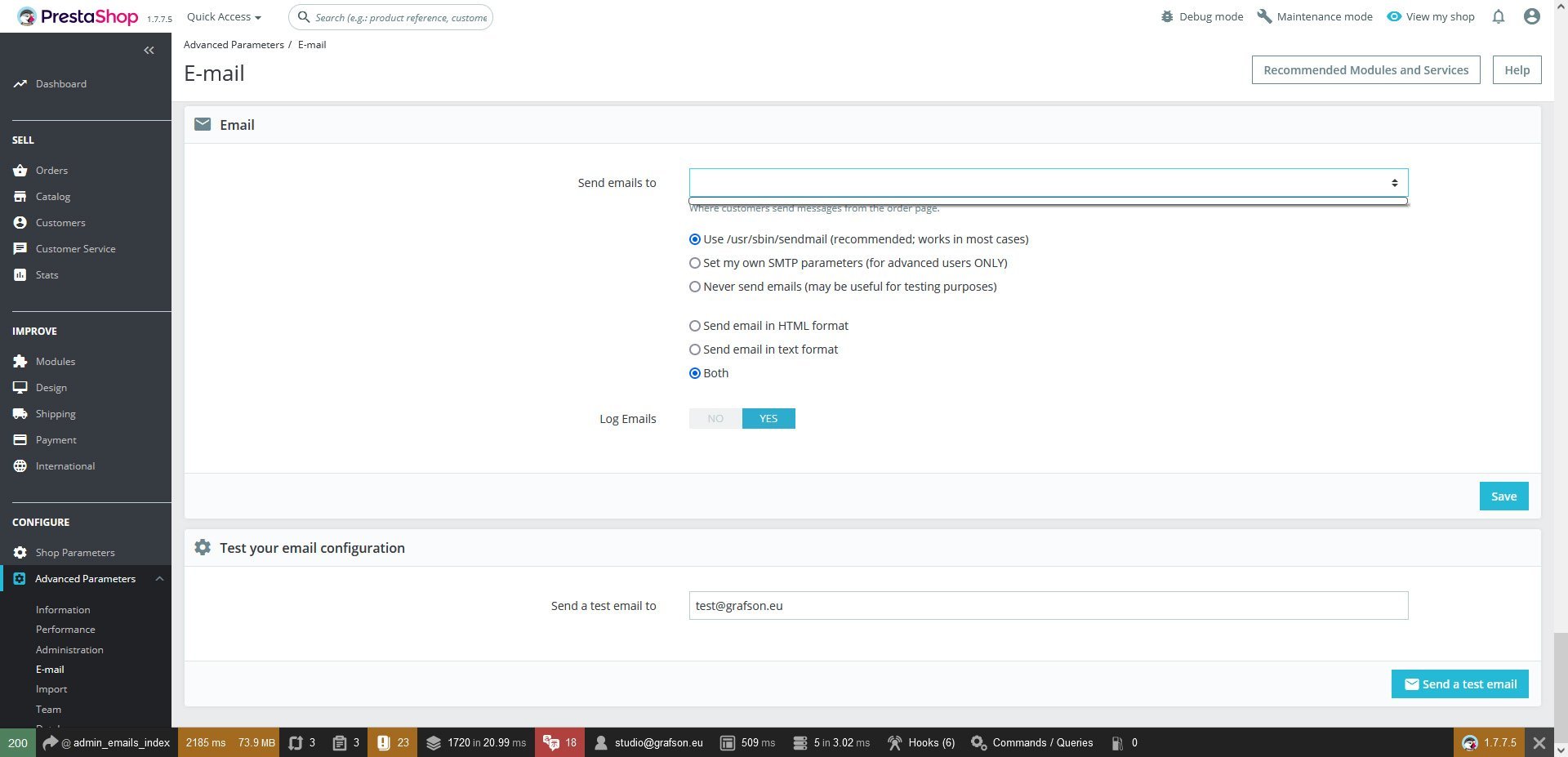Open the E-mail submenu item
The width and height of the screenshot is (1568, 757).
tap(50, 670)
